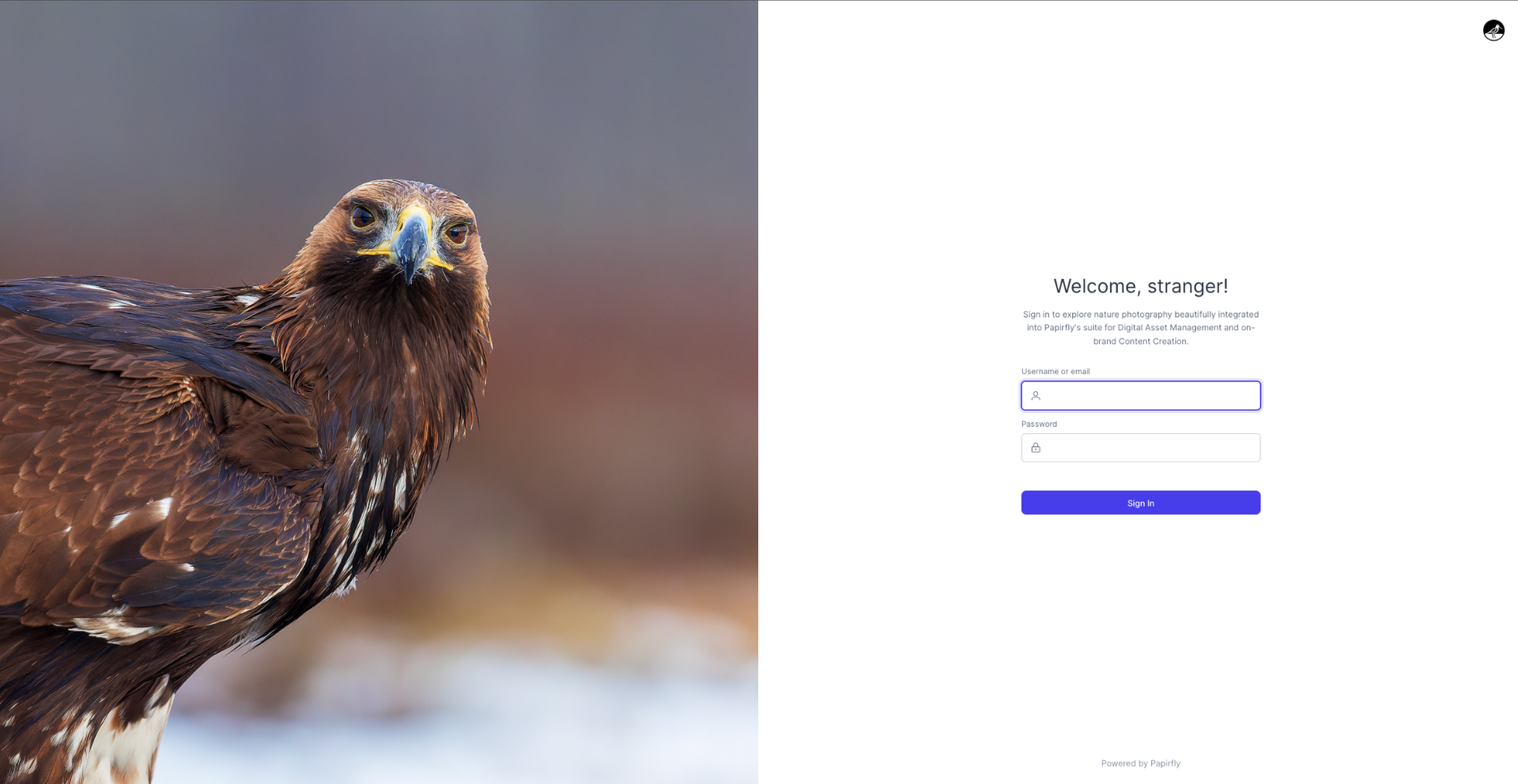Click the white tail feathers at photo bottom
This screenshot has width=1518, height=784.
pyautogui.click(x=119, y=743)
